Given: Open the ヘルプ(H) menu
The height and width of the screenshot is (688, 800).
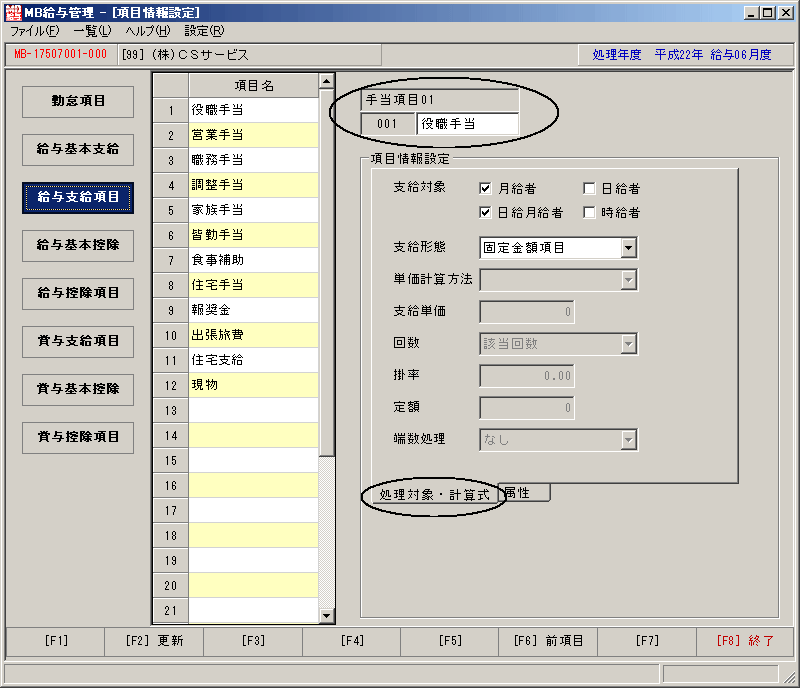Looking at the screenshot, I should 148,31.
